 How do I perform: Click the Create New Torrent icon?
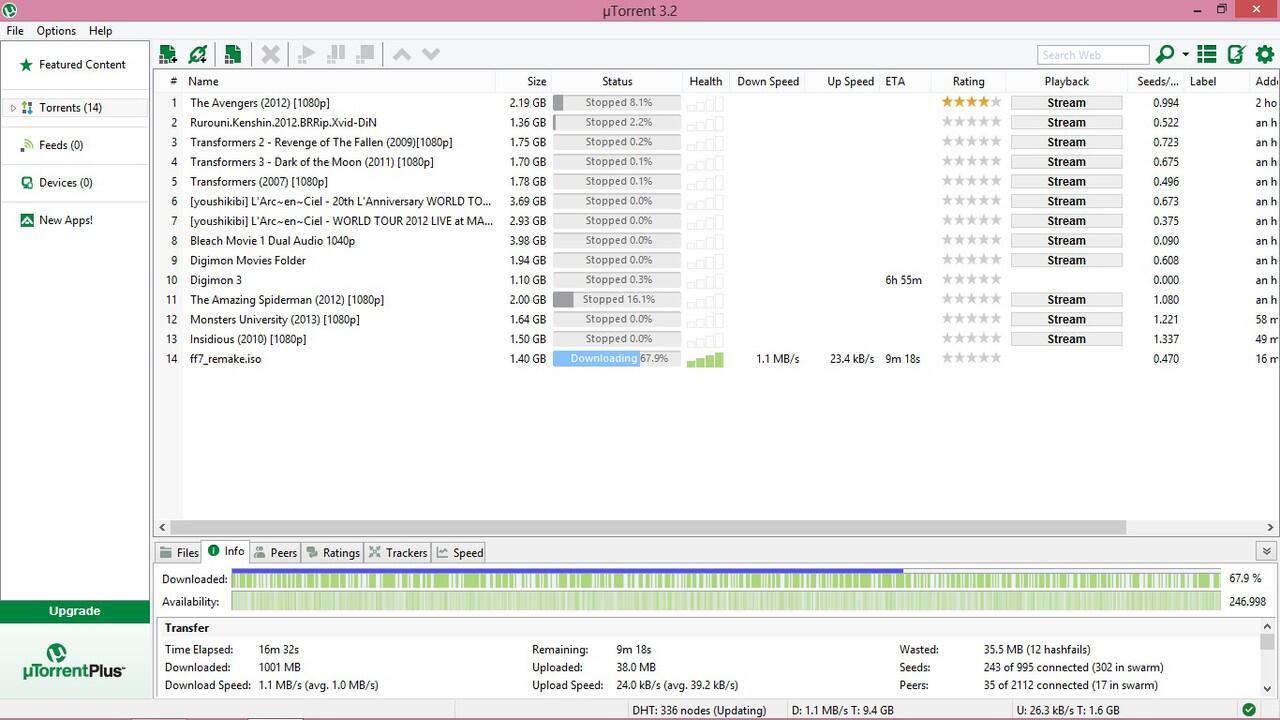click(232, 54)
